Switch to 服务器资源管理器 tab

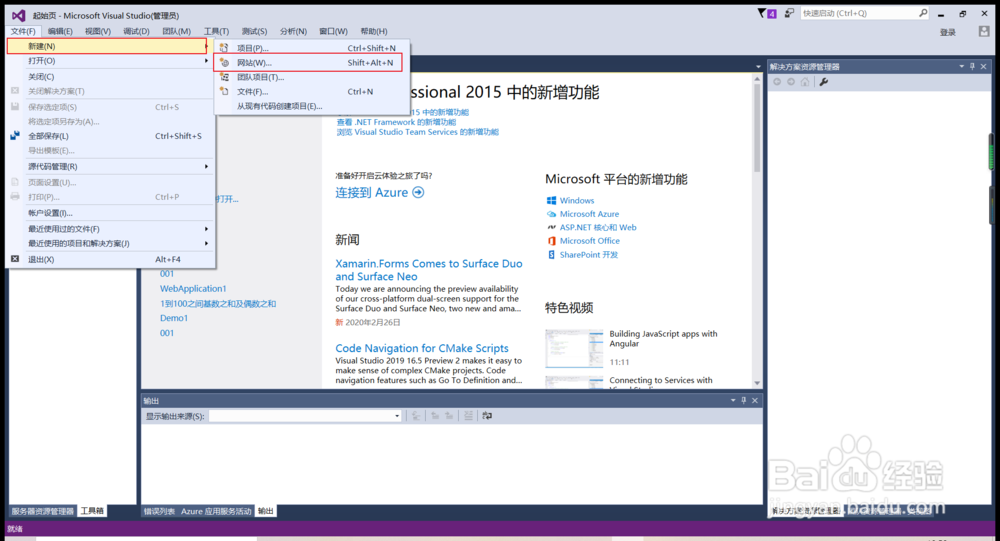43,511
